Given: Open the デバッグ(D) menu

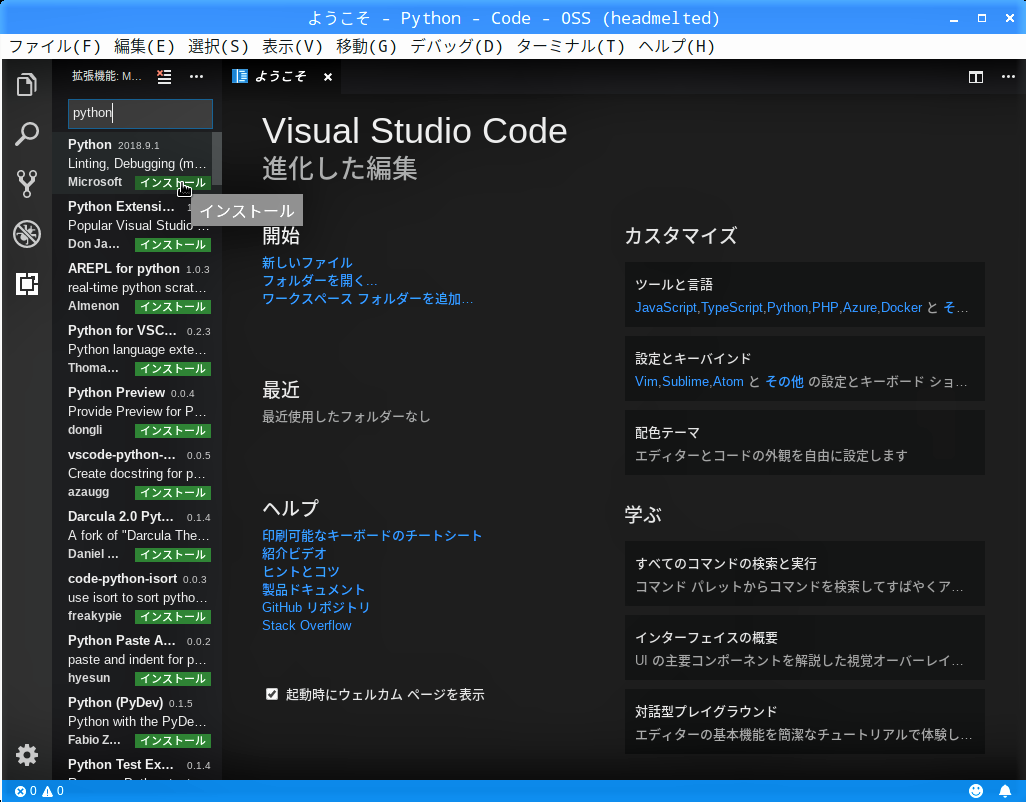Looking at the screenshot, I should (457, 46).
